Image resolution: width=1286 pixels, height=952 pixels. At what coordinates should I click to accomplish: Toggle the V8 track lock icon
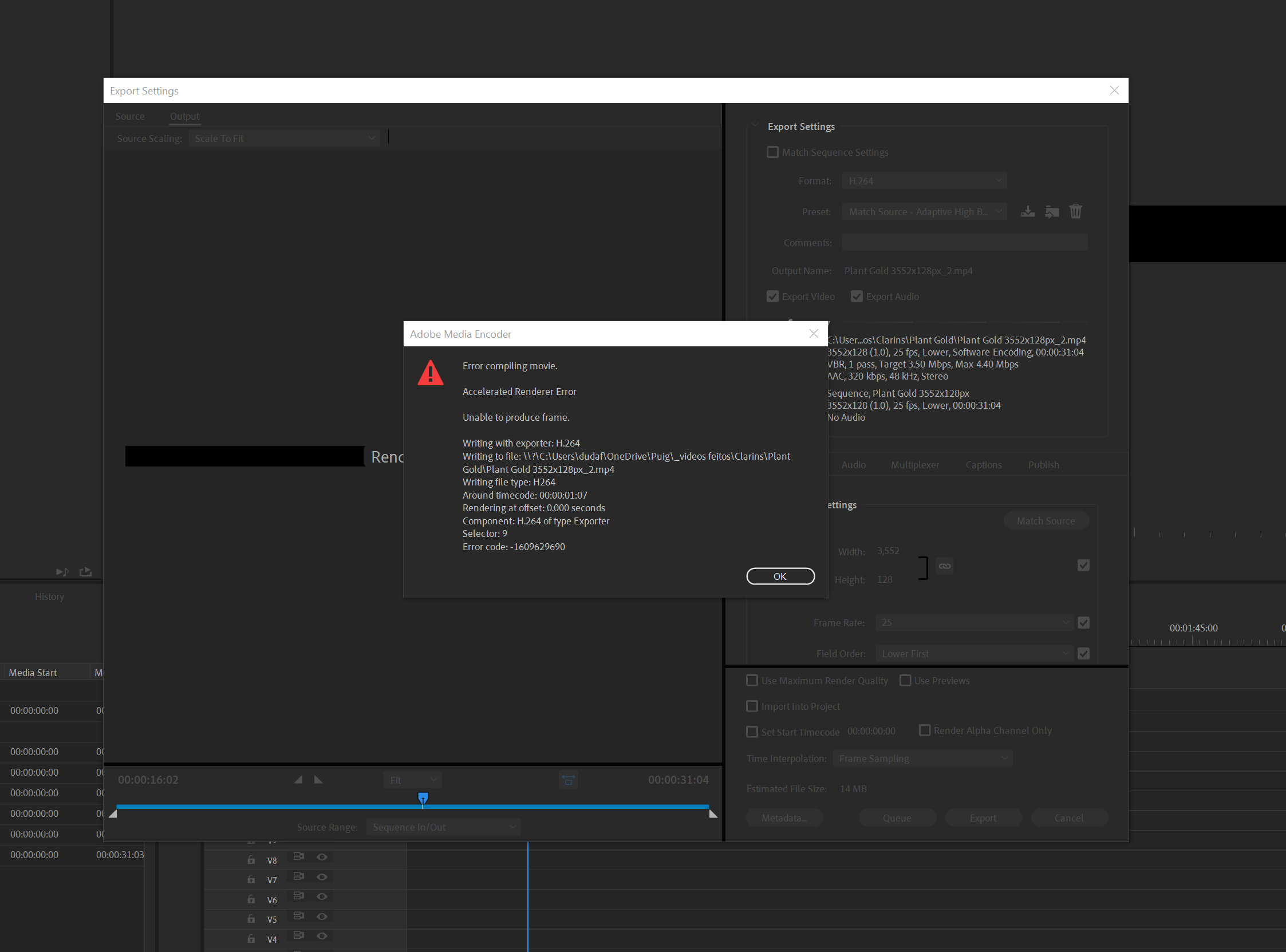(251, 860)
